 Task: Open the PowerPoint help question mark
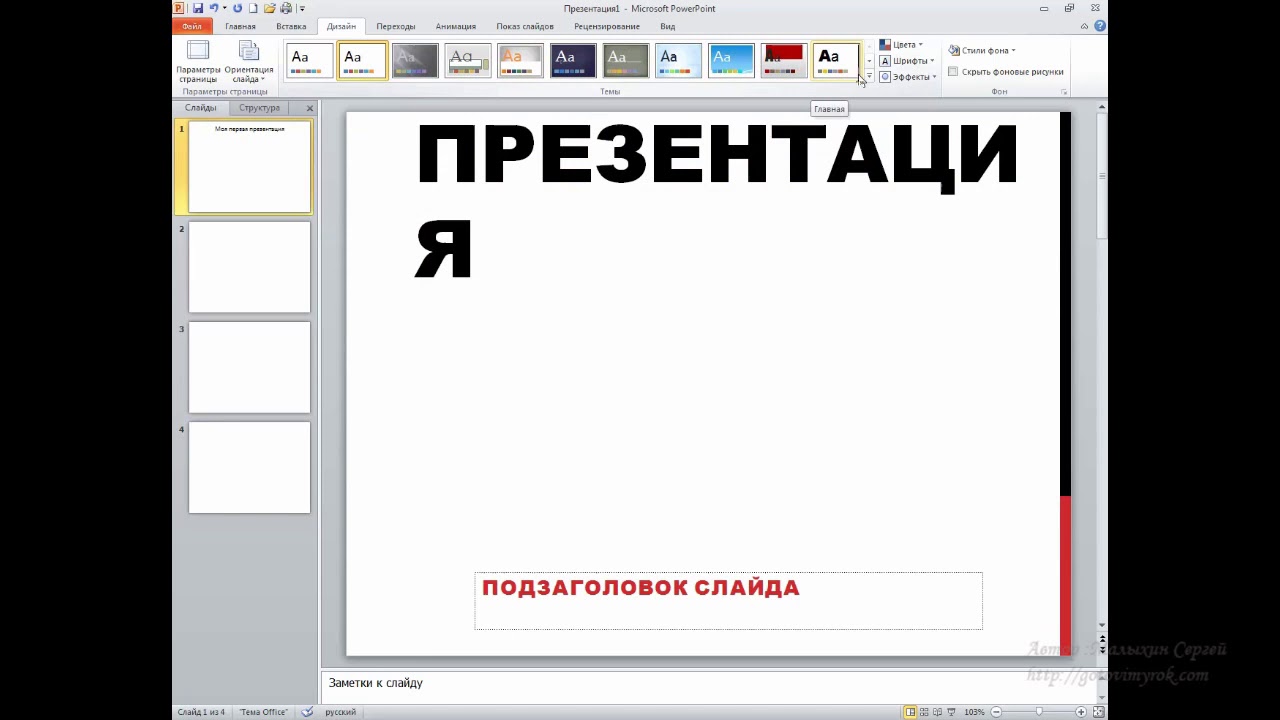click(1100, 26)
